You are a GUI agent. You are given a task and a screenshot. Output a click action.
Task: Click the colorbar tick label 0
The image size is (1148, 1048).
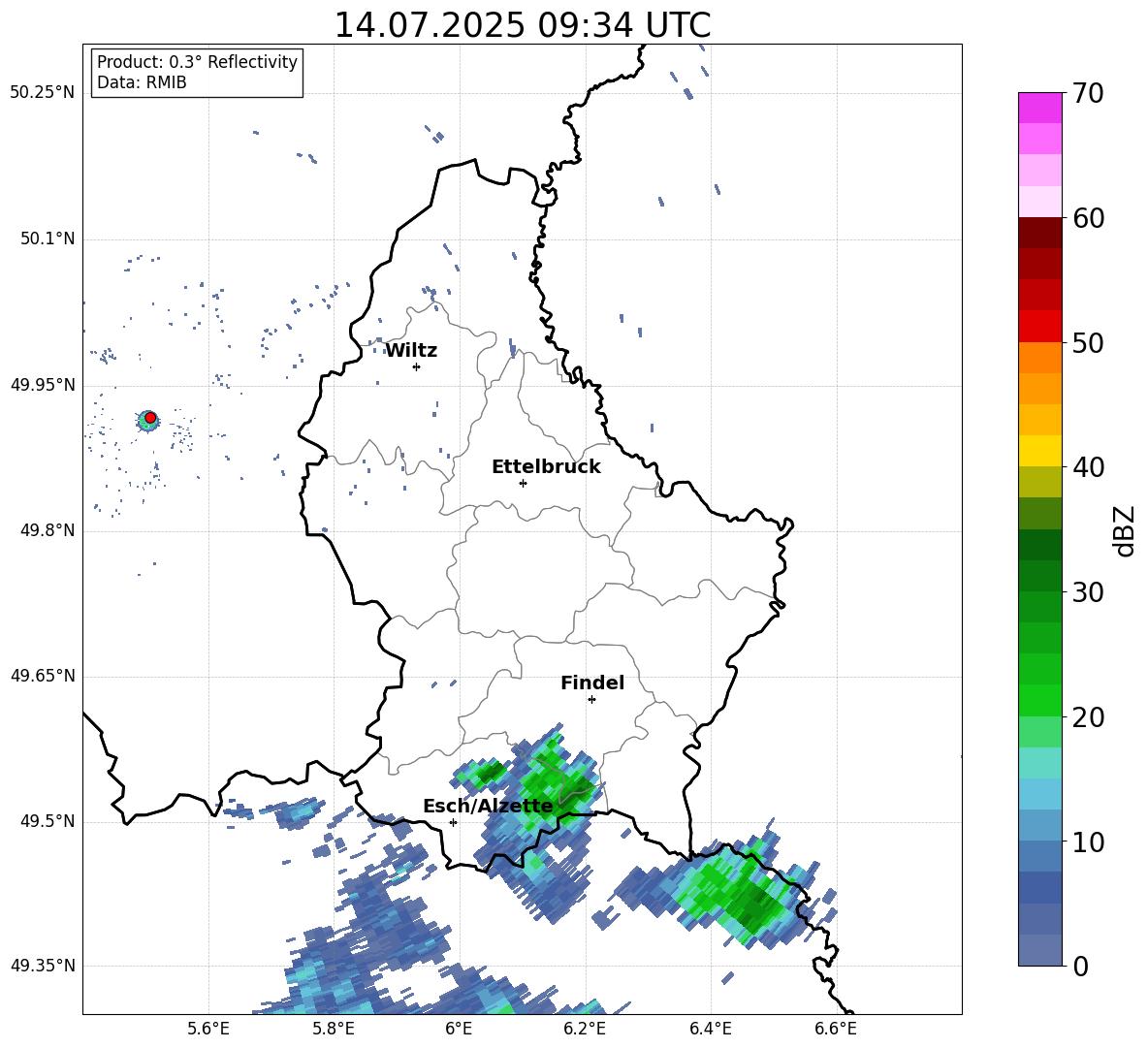click(x=1081, y=967)
